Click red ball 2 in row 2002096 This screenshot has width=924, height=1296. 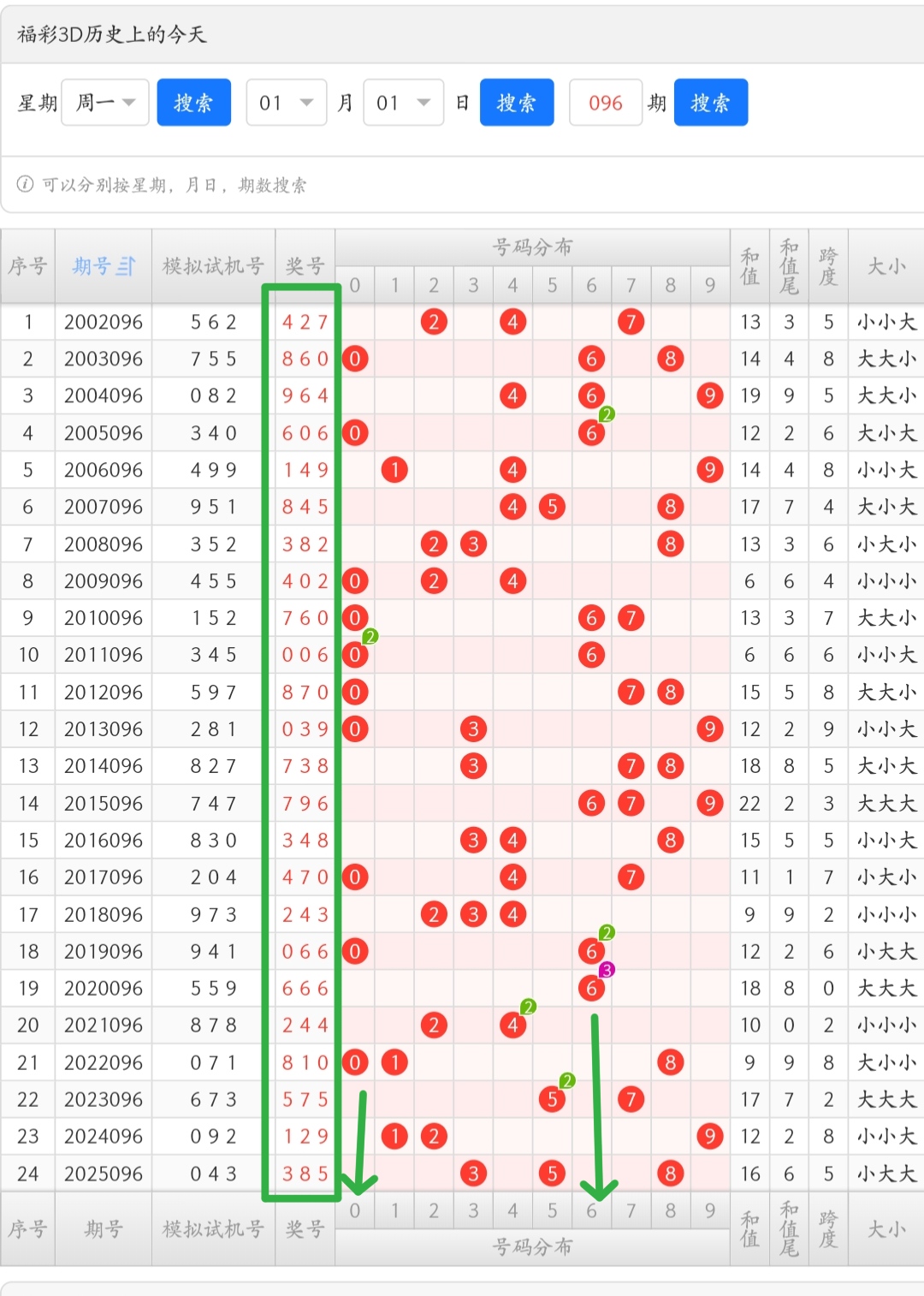coord(434,322)
